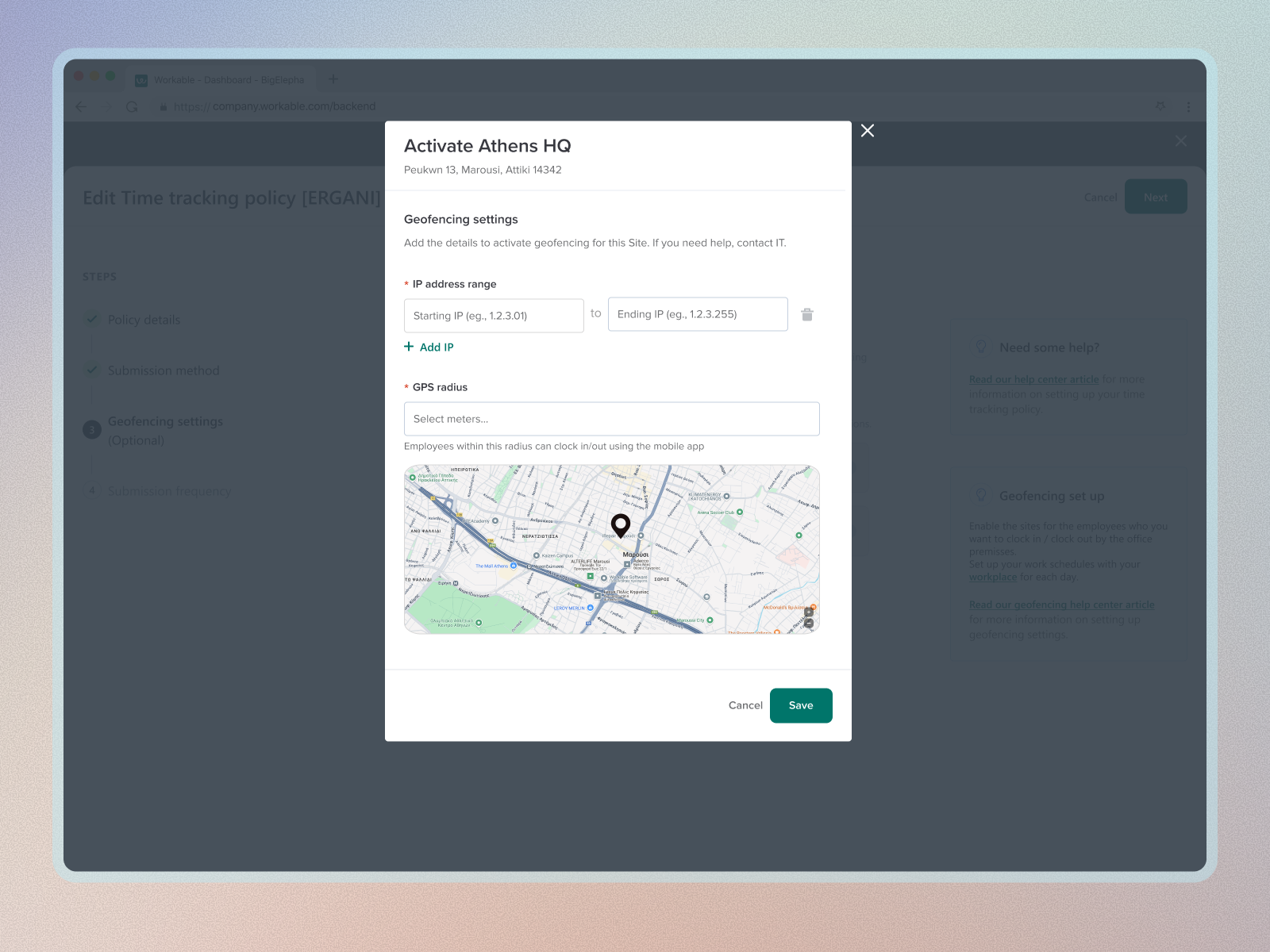1270x952 pixels.
Task: Save the geofencing settings
Action: pos(801,705)
